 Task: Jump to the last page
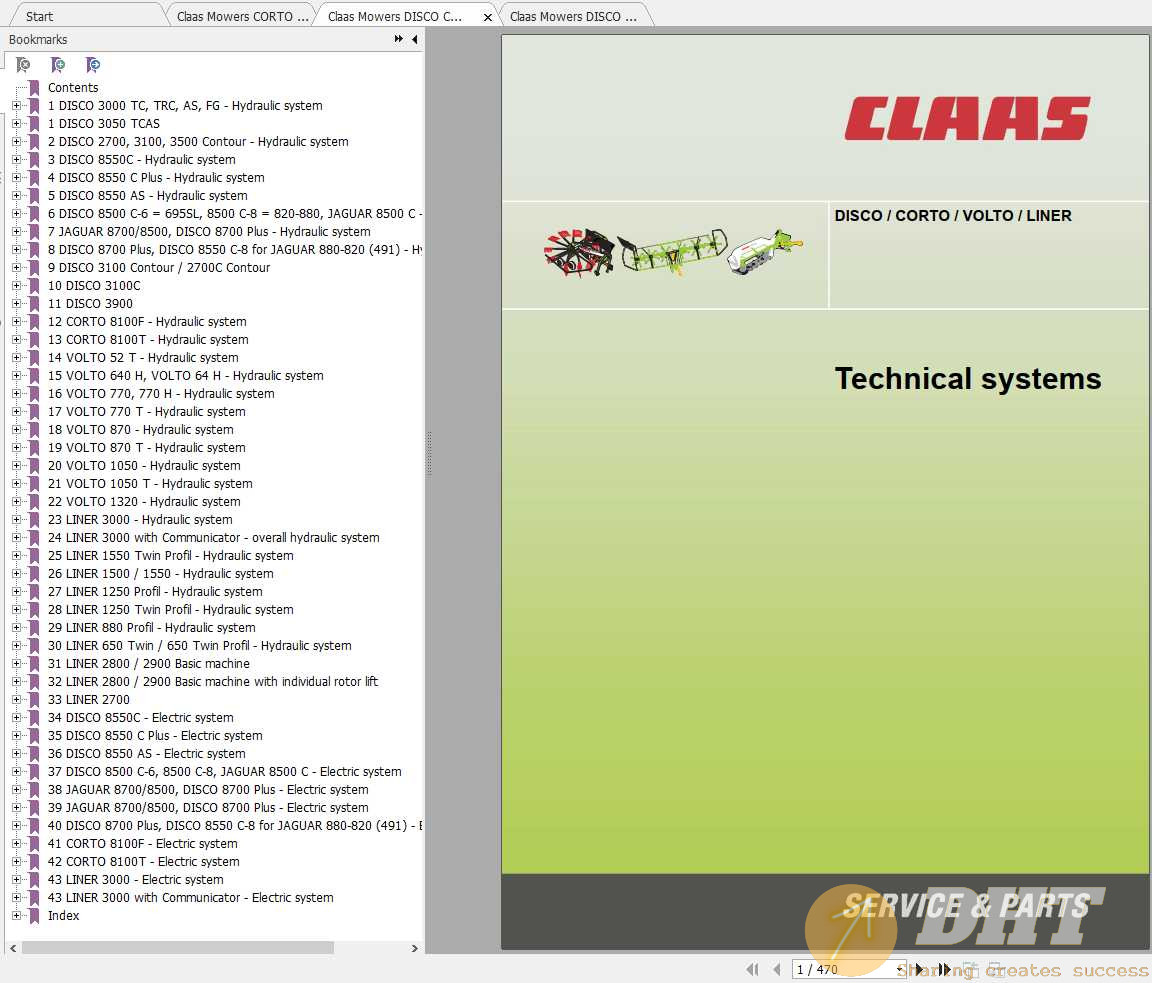[x=945, y=970]
